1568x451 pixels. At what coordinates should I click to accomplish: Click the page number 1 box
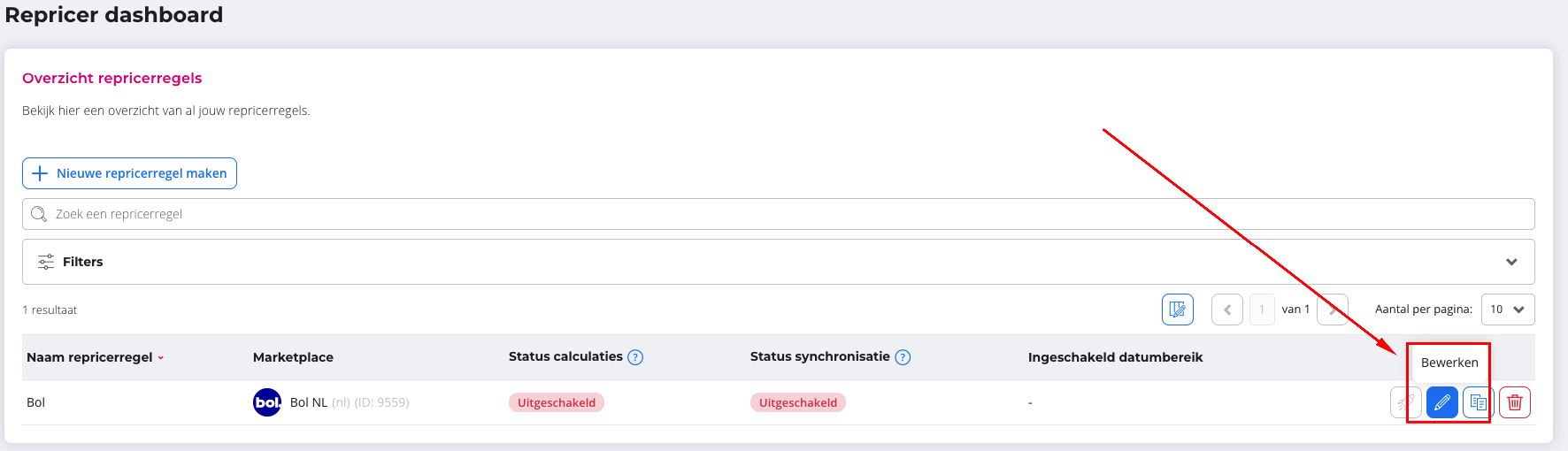click(x=1262, y=310)
